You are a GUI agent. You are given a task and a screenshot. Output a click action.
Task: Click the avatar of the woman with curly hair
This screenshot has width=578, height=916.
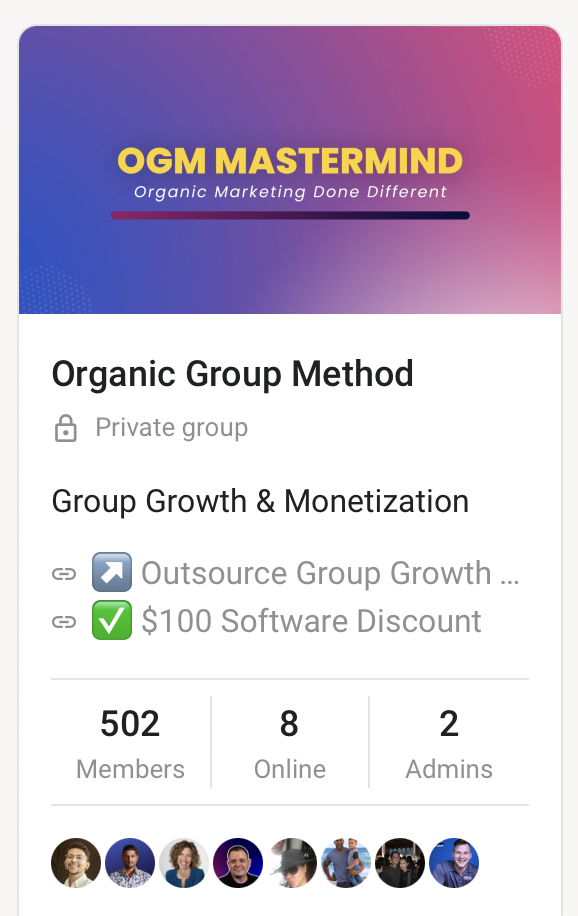click(184, 862)
